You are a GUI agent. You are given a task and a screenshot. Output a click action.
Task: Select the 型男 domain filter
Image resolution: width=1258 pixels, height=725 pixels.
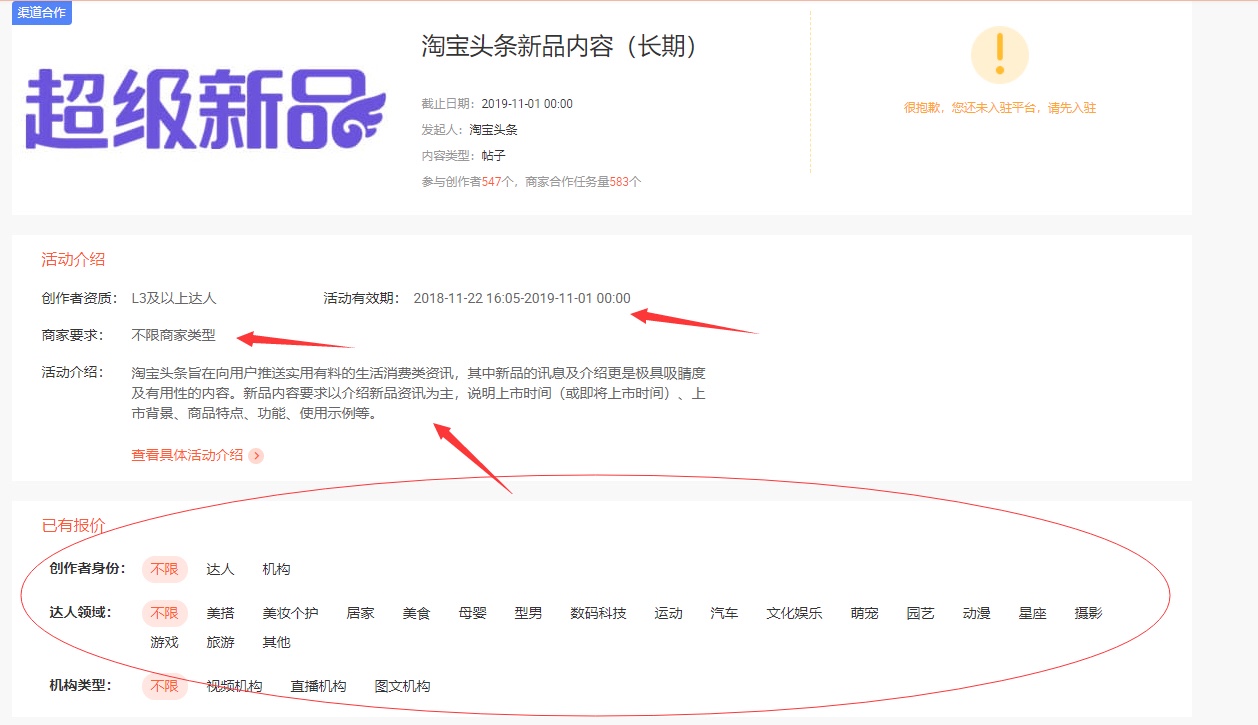[528, 613]
